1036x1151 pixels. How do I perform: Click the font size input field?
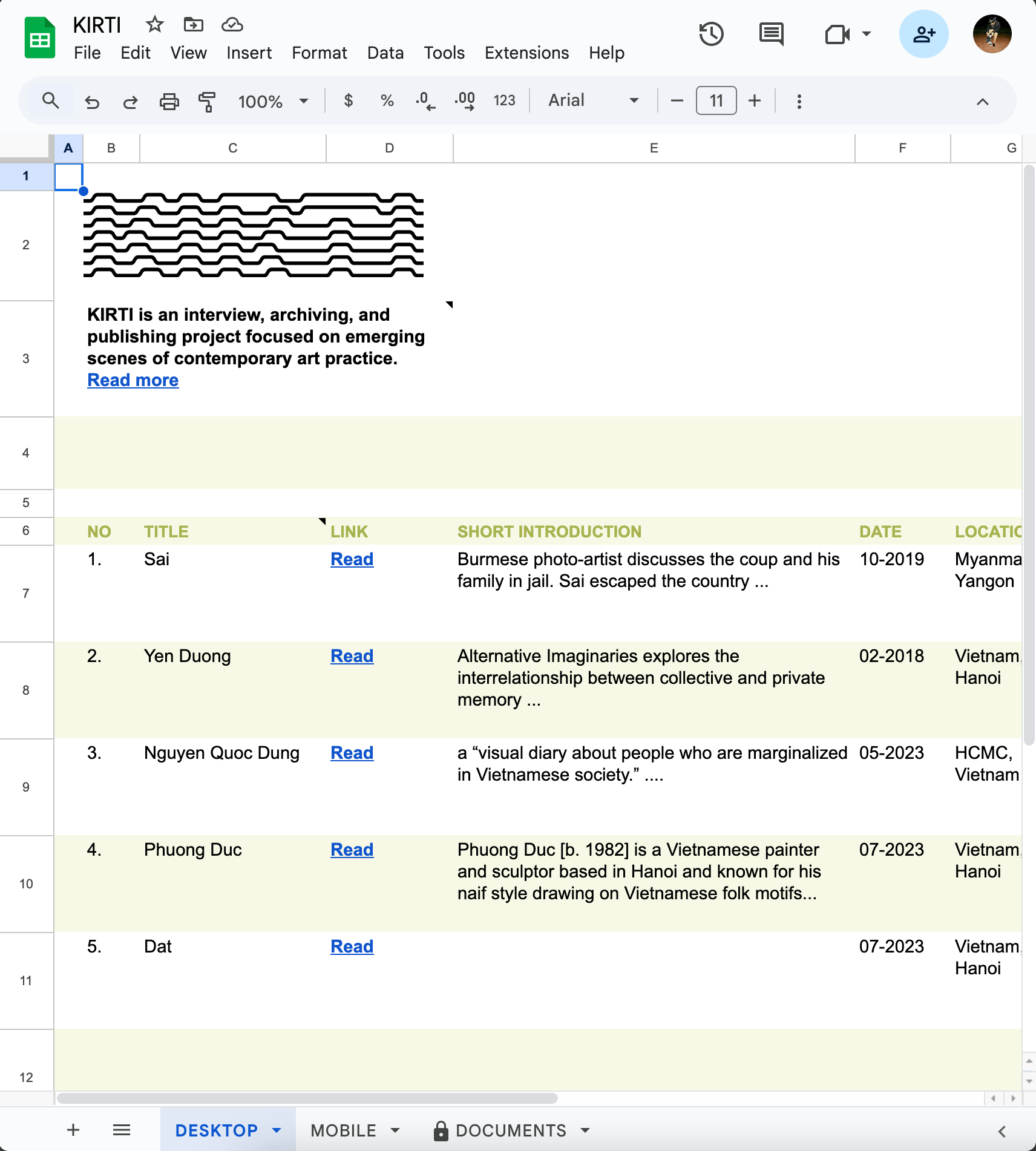point(716,101)
